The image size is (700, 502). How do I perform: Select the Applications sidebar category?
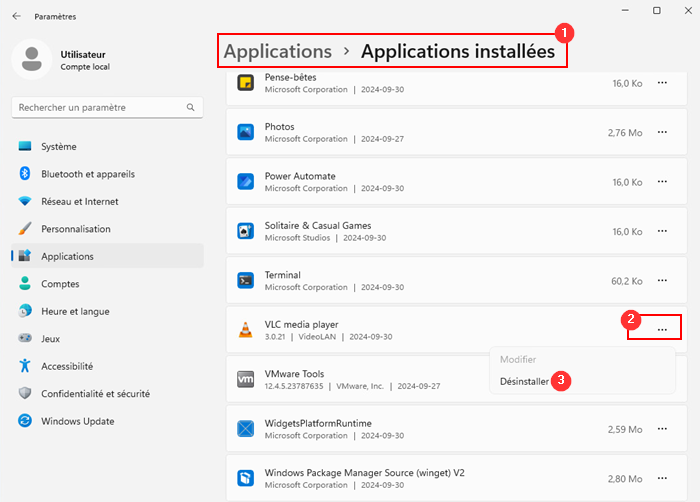[x=107, y=256]
